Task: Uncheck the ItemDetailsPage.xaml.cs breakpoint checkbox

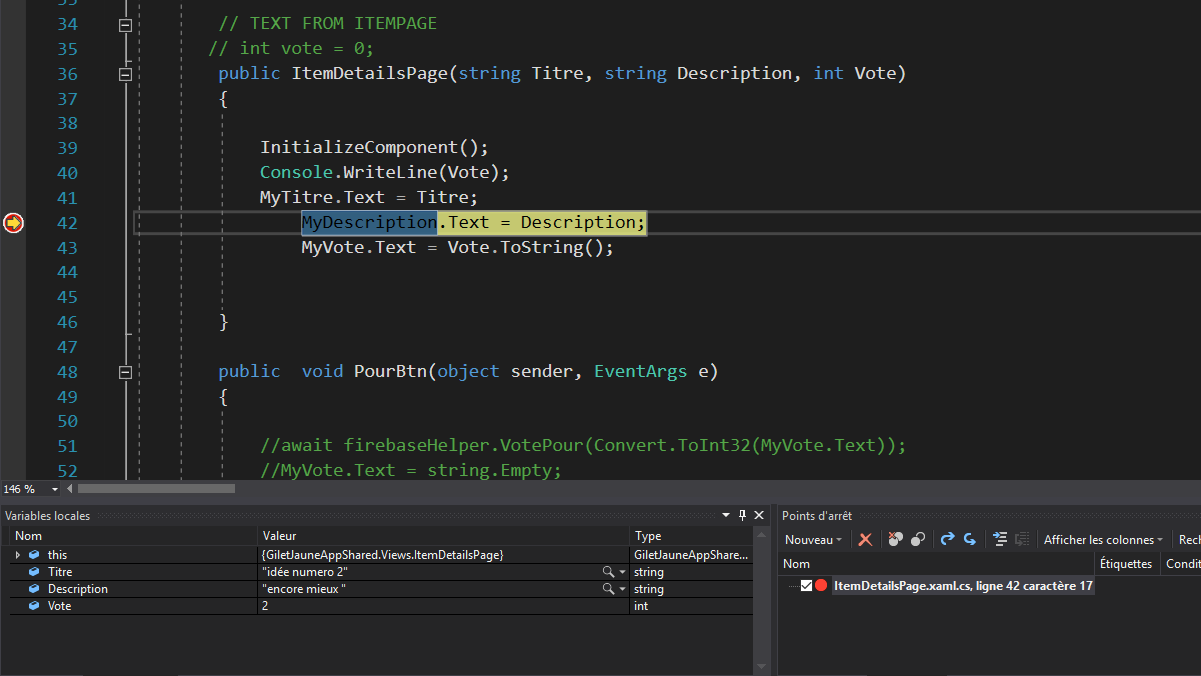Action: click(x=806, y=586)
